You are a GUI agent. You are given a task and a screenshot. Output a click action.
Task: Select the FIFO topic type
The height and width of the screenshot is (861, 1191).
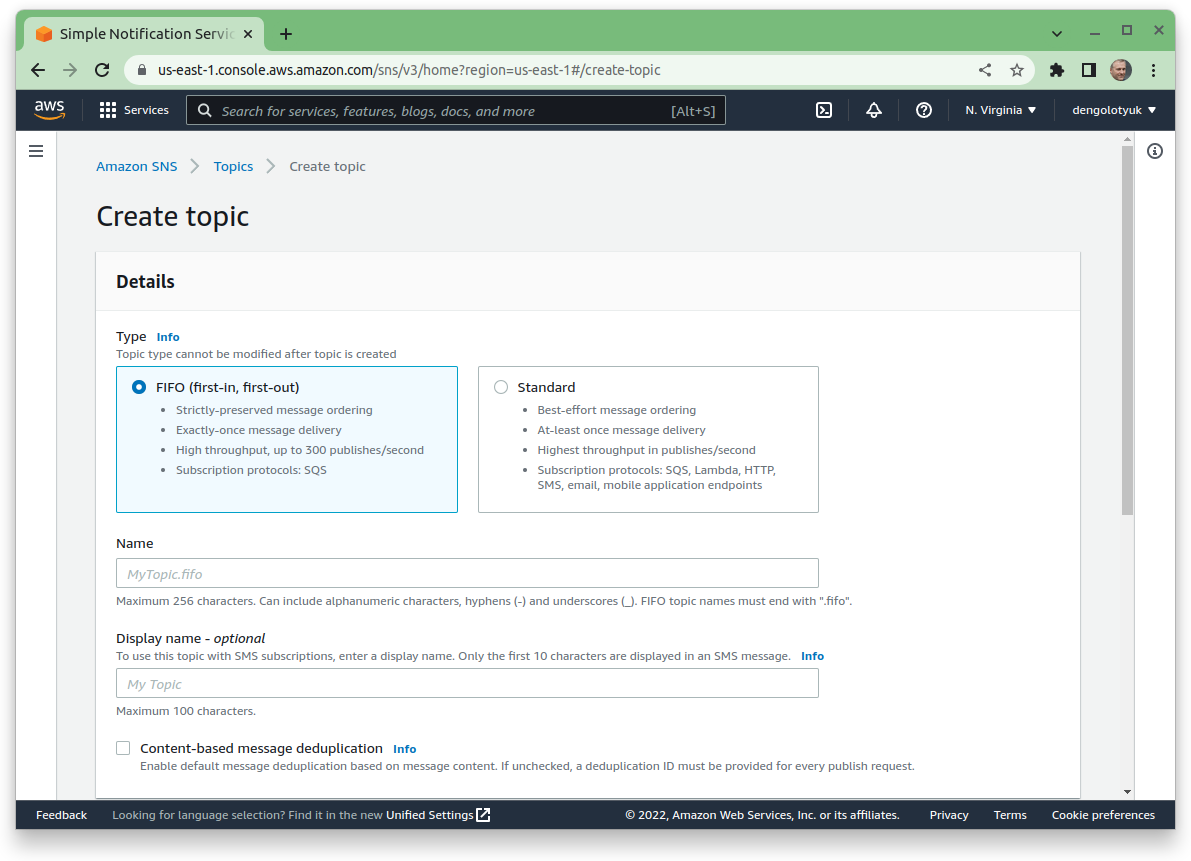pyautogui.click(x=138, y=387)
